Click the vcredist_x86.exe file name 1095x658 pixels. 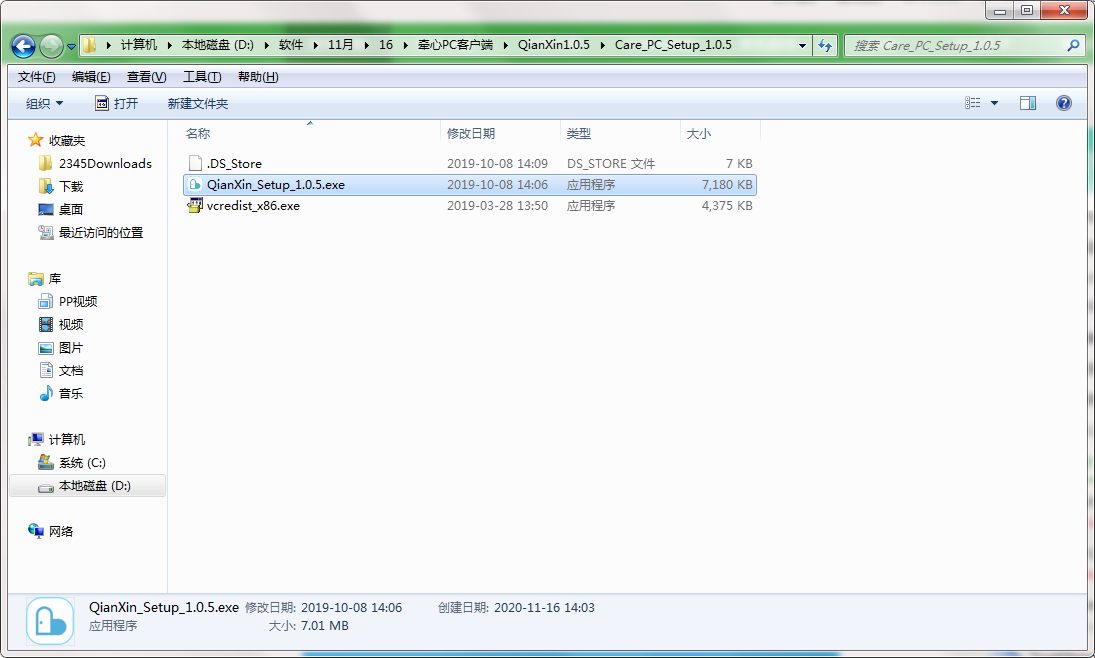253,205
